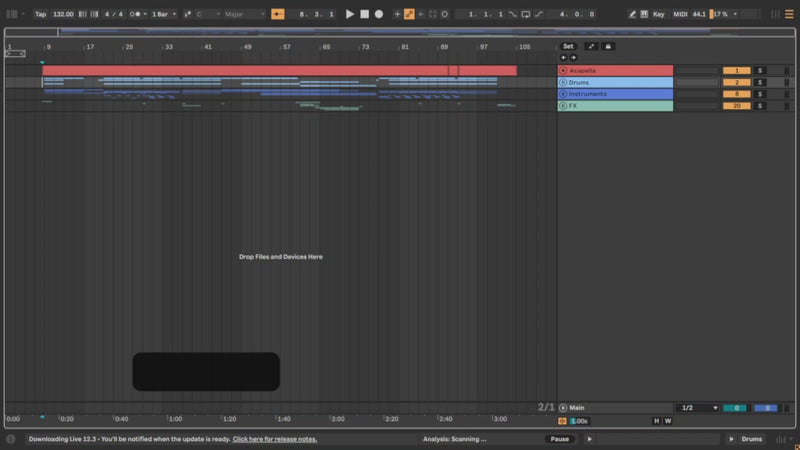Open the Major scale dropdown

click(x=245, y=14)
